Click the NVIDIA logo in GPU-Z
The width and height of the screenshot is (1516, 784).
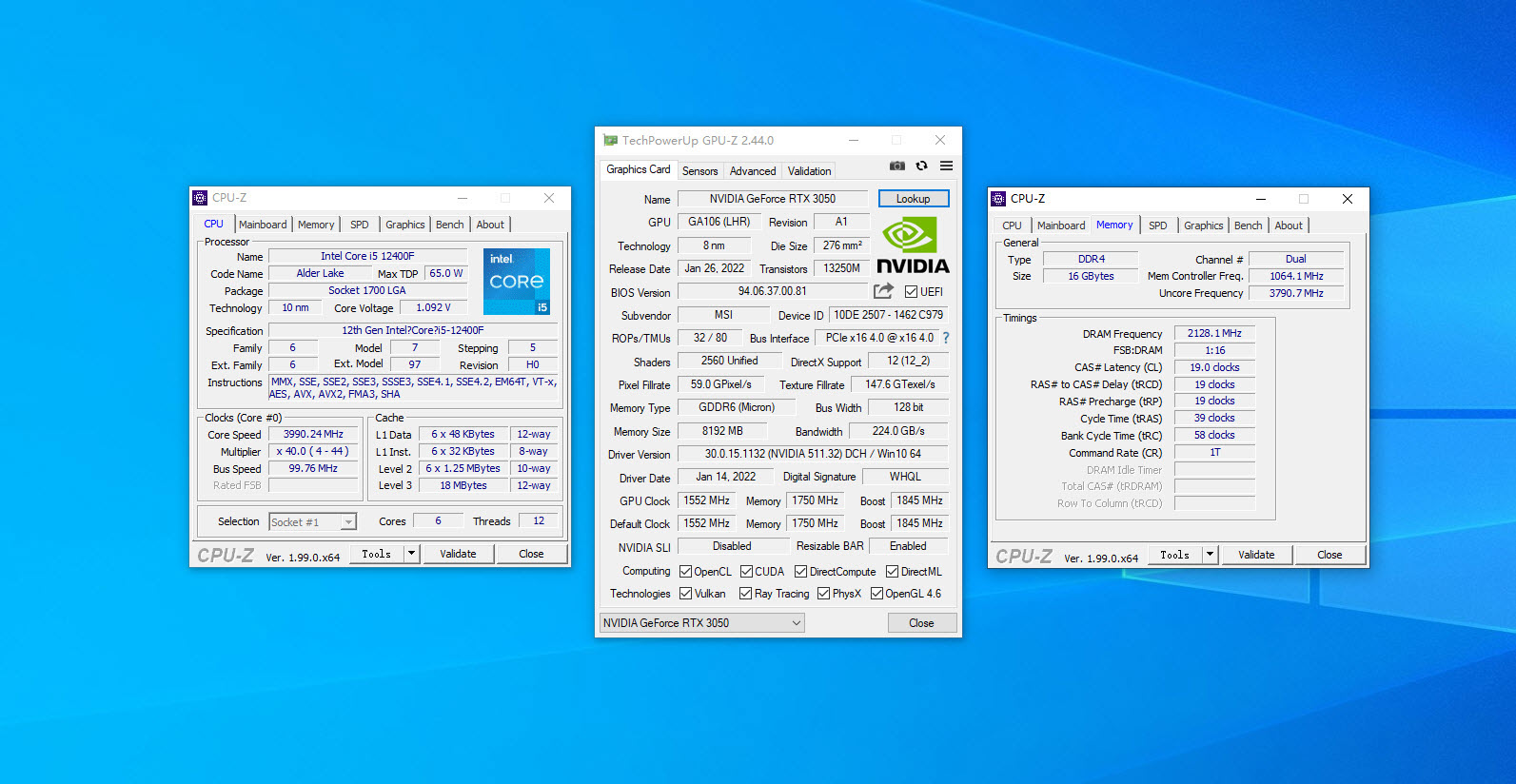(912, 245)
